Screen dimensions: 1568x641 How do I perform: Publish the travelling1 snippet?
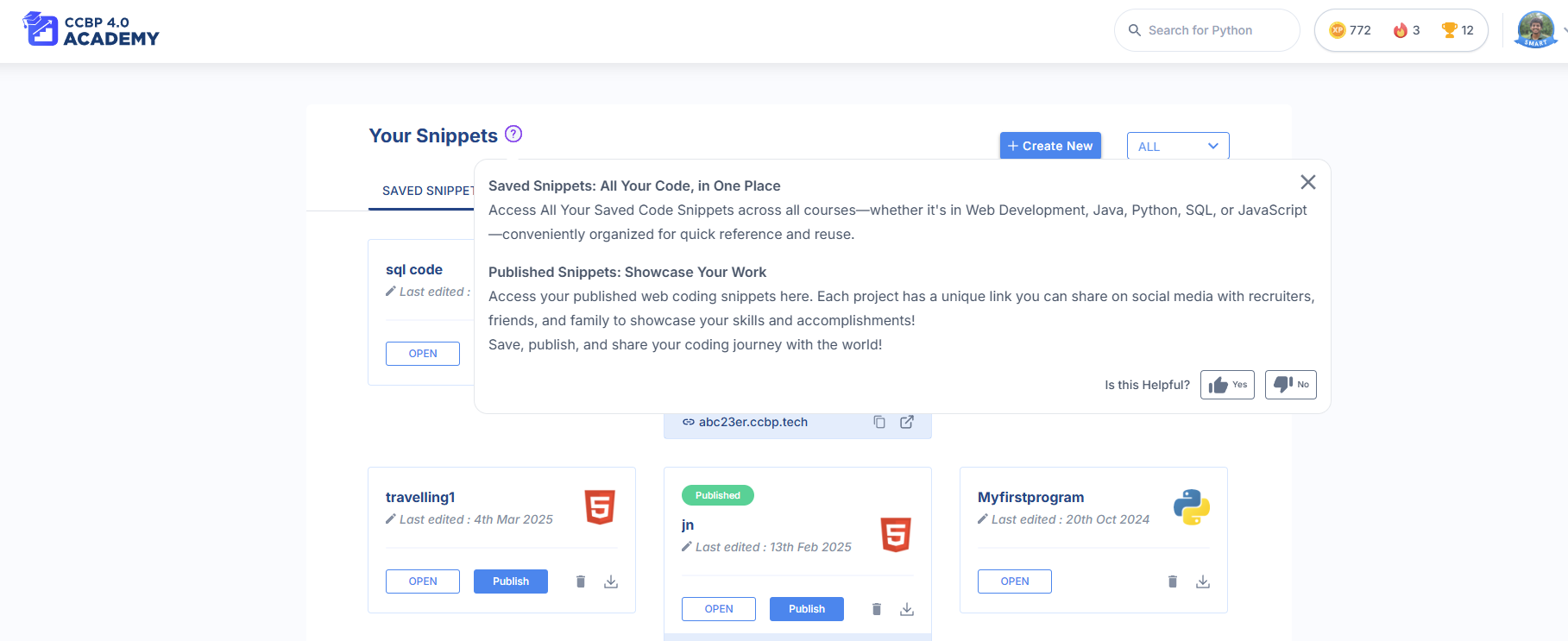511,581
